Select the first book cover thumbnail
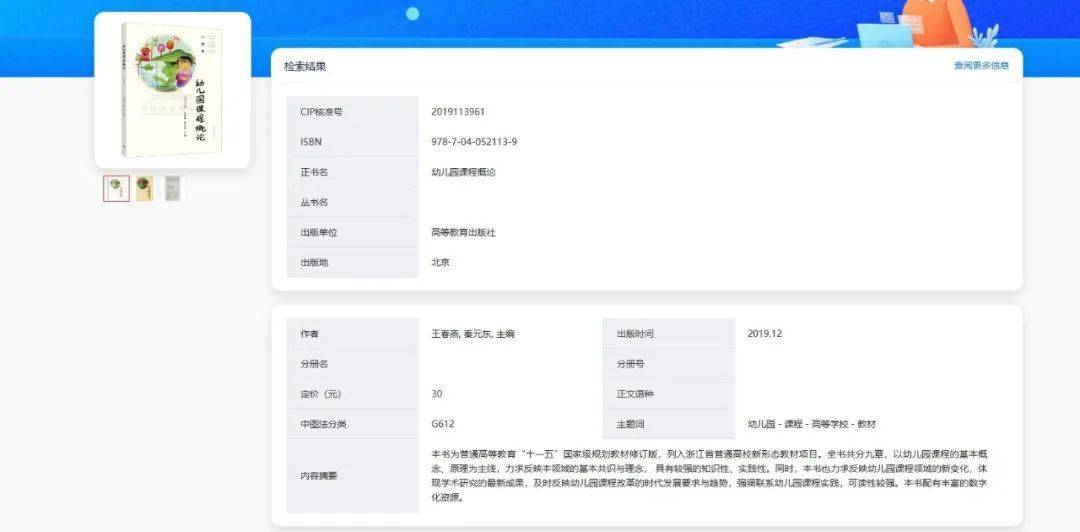 pos(116,188)
